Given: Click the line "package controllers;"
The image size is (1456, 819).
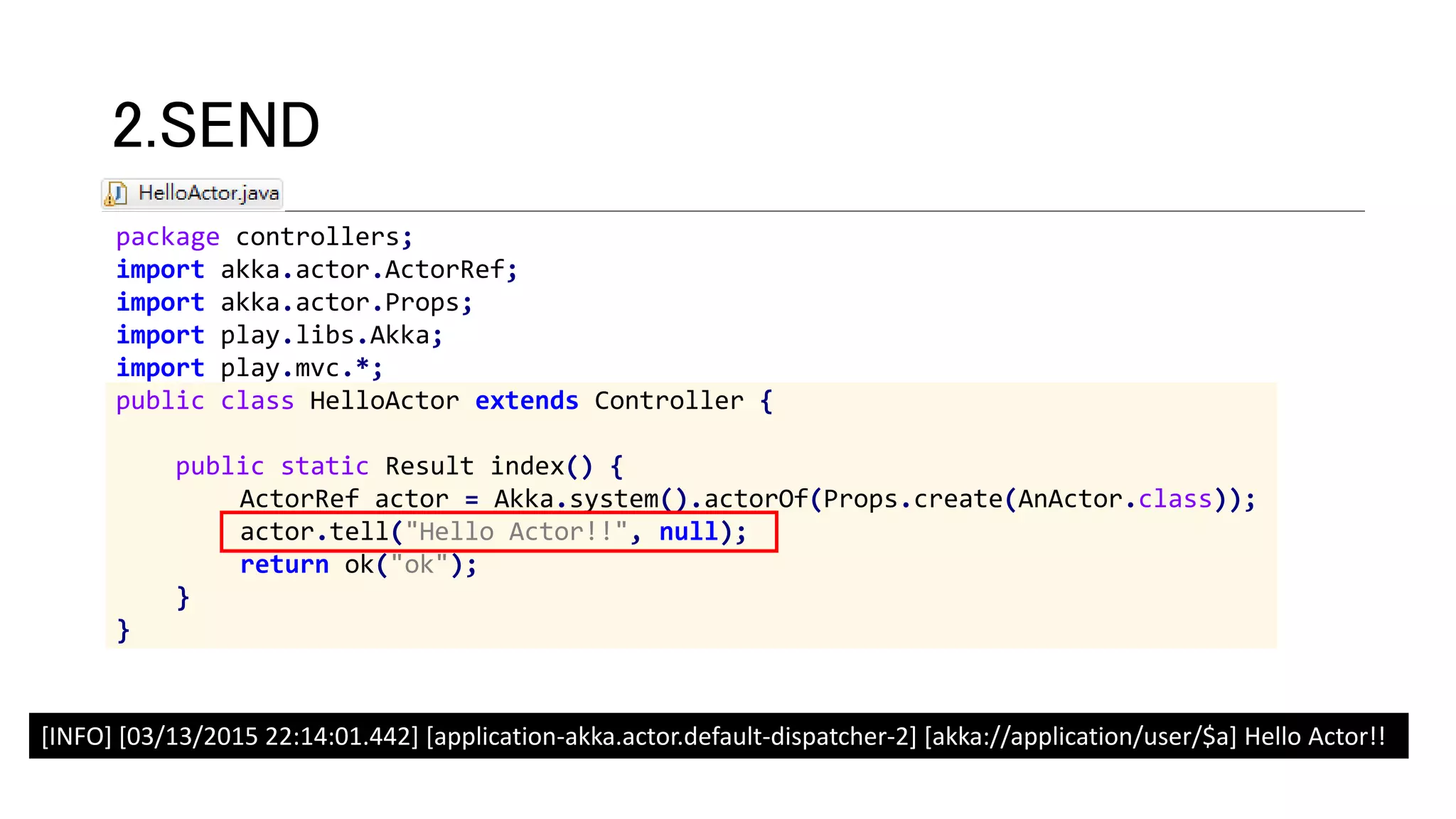Looking at the screenshot, I should 264,237.
